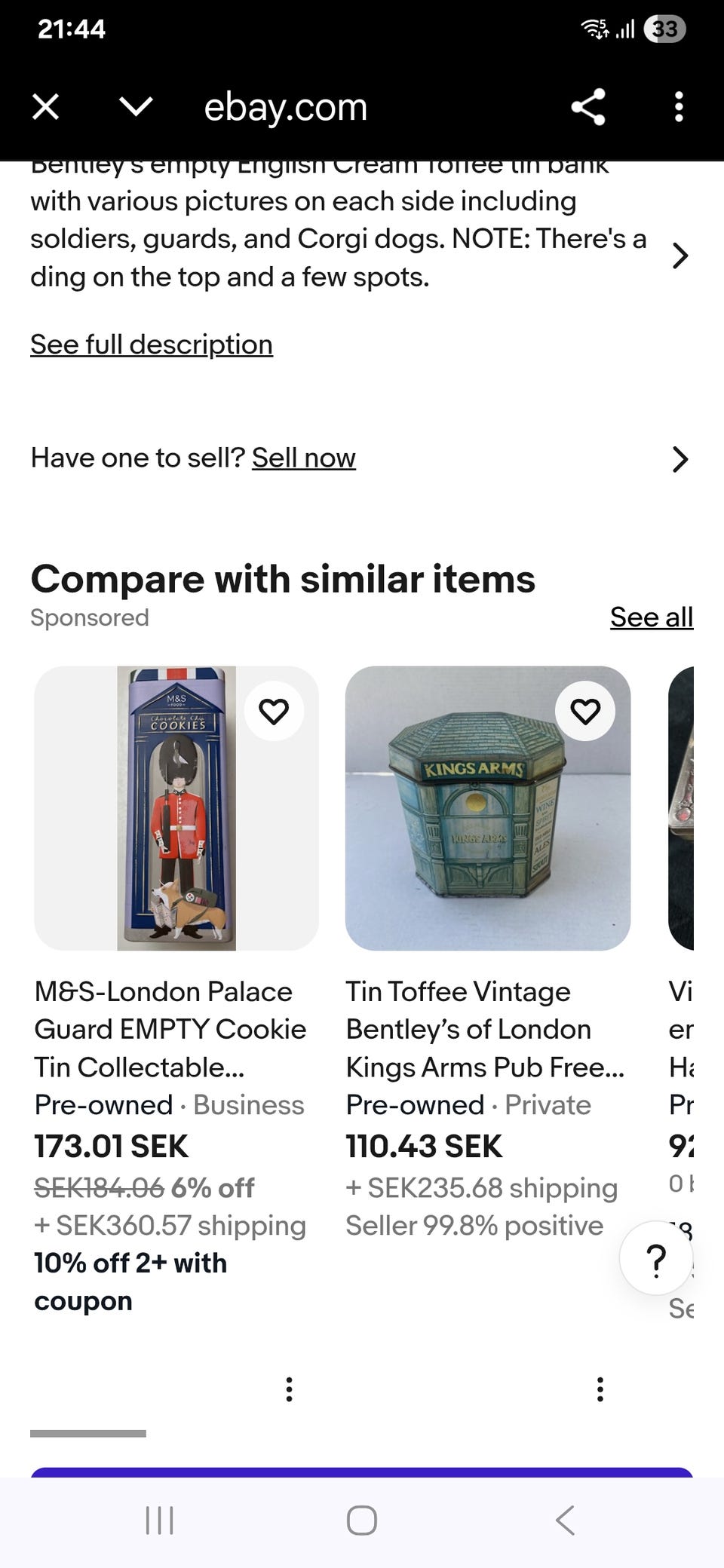This screenshot has height=1568, width=724.
Task: Tap the carousel scroll progress bar
Action: pyautogui.click(x=88, y=1433)
